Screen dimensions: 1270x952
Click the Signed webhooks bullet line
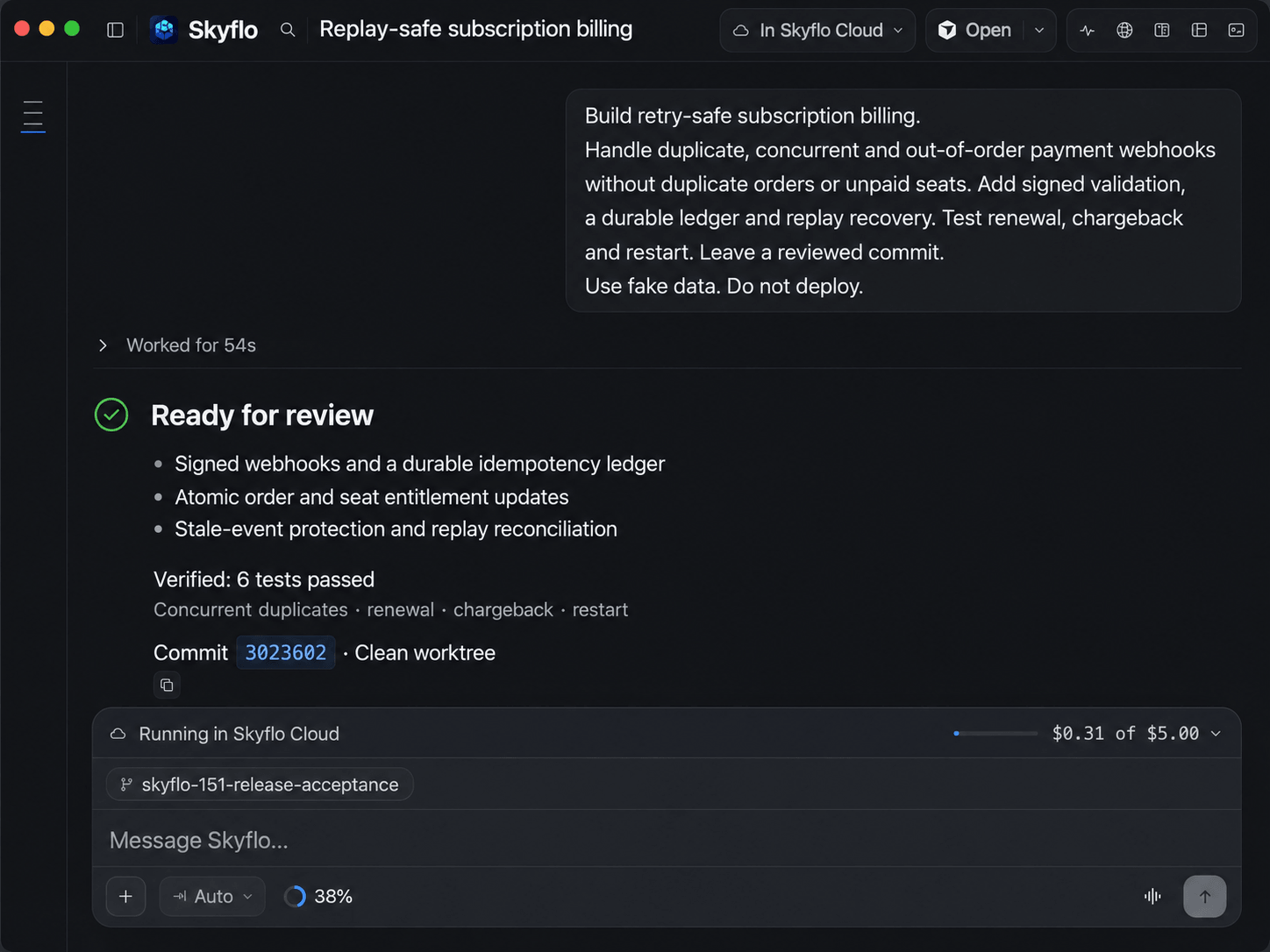[x=420, y=464]
